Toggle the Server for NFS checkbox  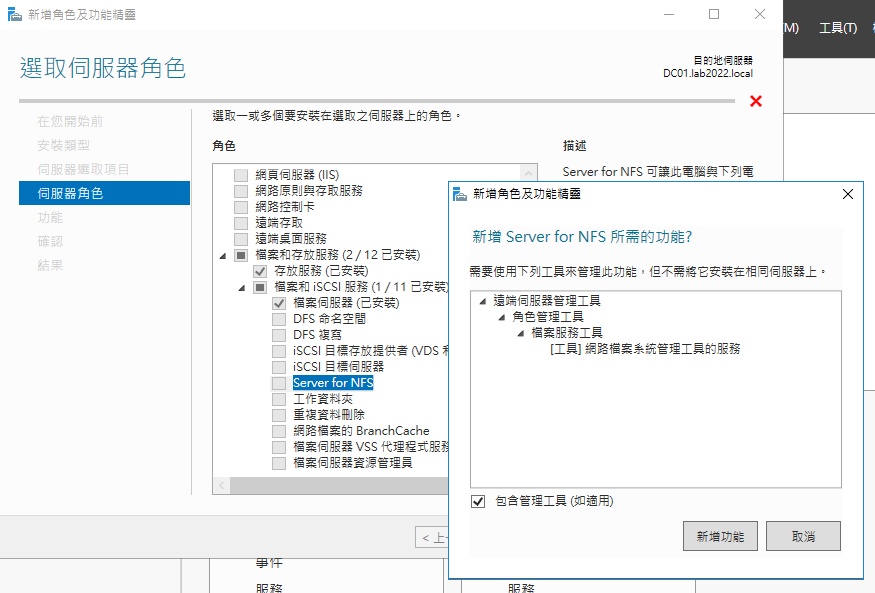[279, 383]
